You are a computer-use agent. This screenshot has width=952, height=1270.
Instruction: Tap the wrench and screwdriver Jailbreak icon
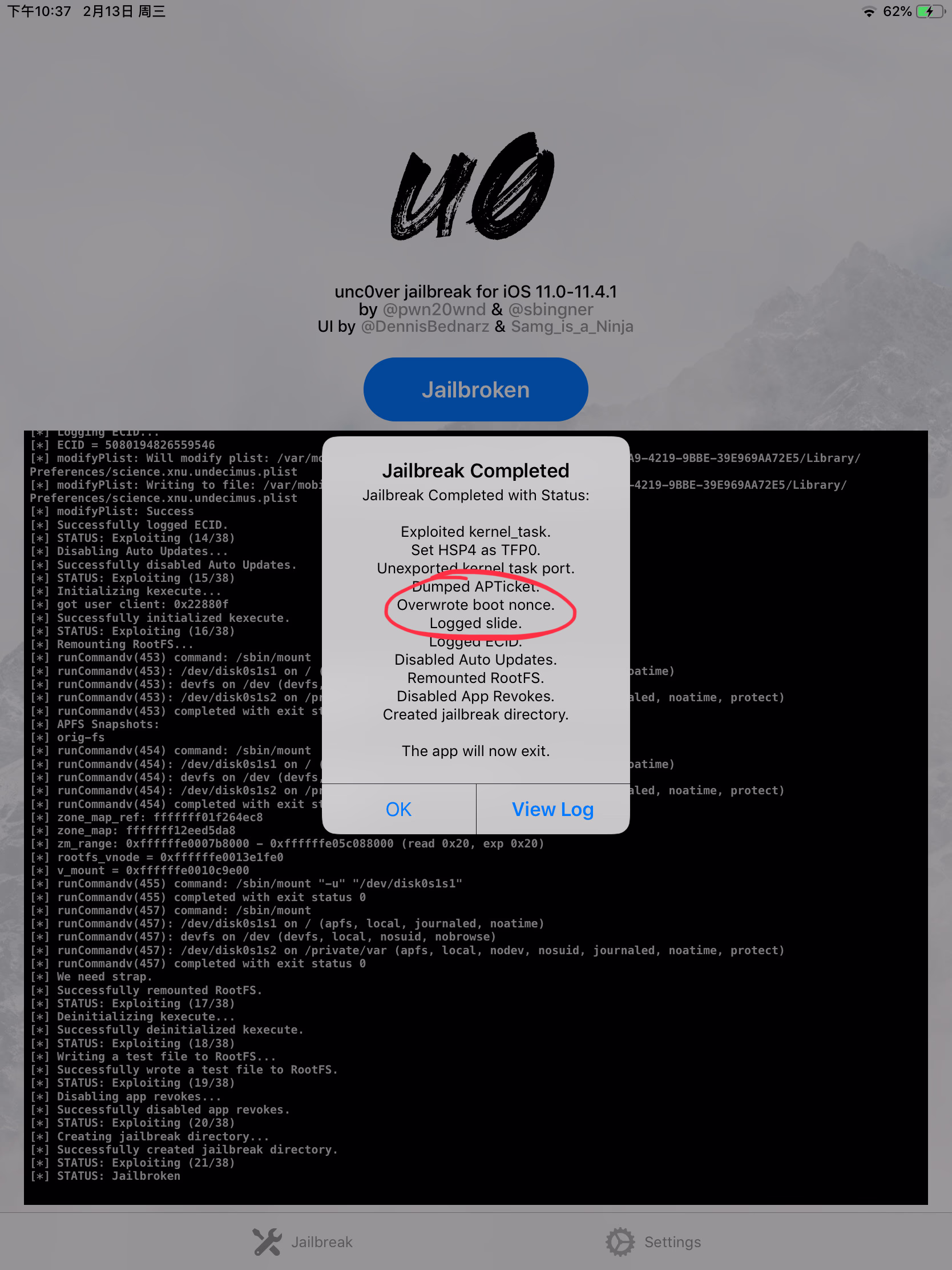coord(268,1241)
